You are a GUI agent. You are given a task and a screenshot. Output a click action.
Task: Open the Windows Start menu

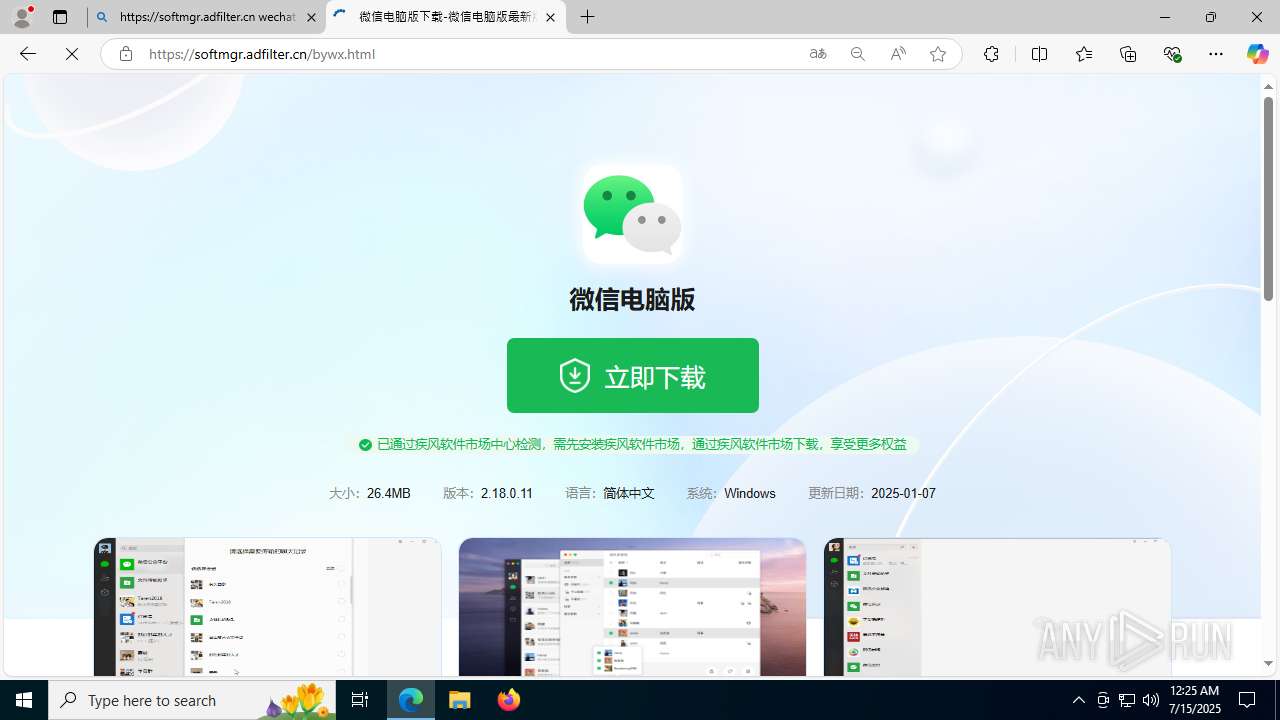[24, 700]
